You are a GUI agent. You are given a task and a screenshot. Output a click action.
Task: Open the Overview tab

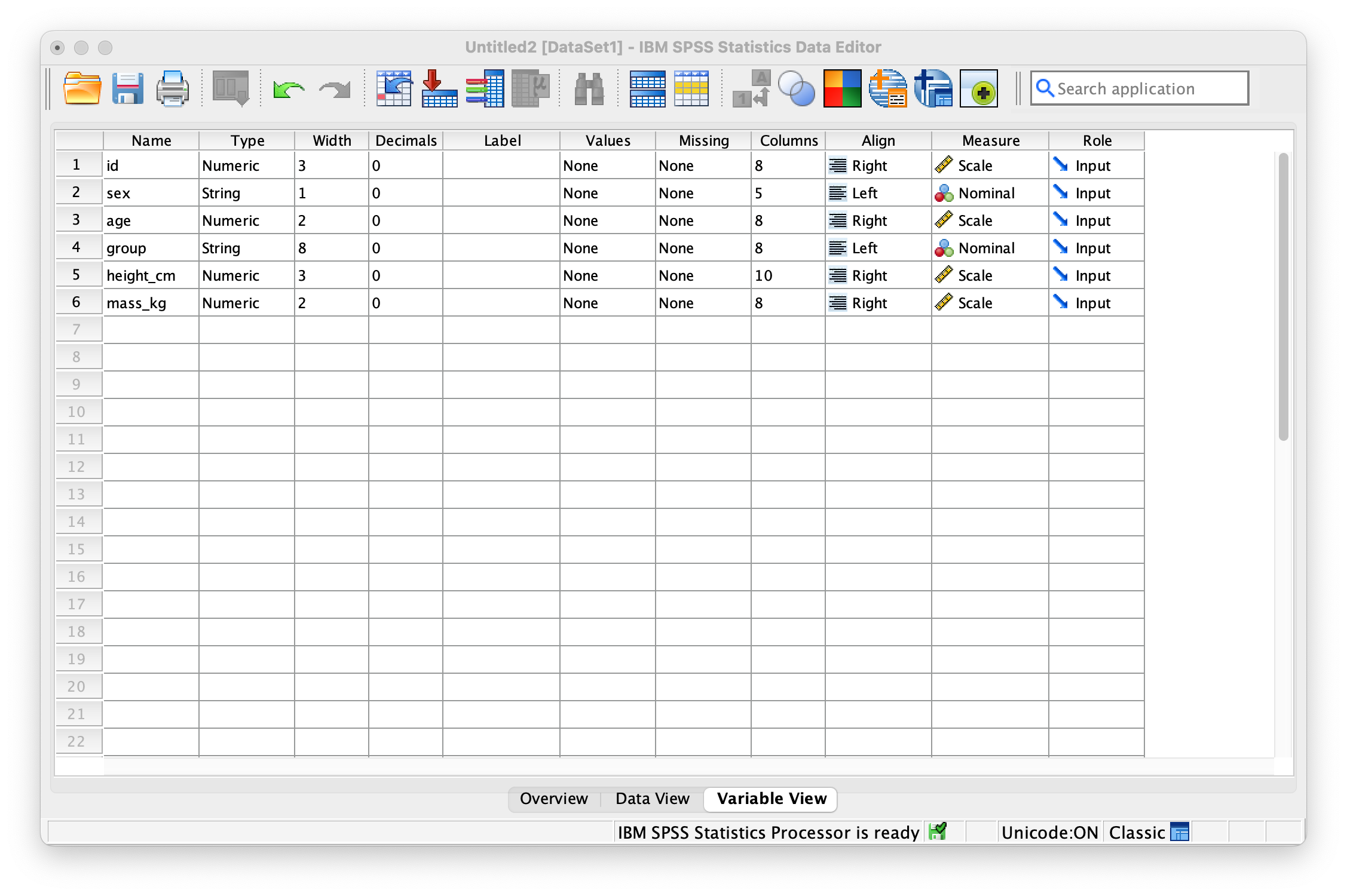coord(553,799)
